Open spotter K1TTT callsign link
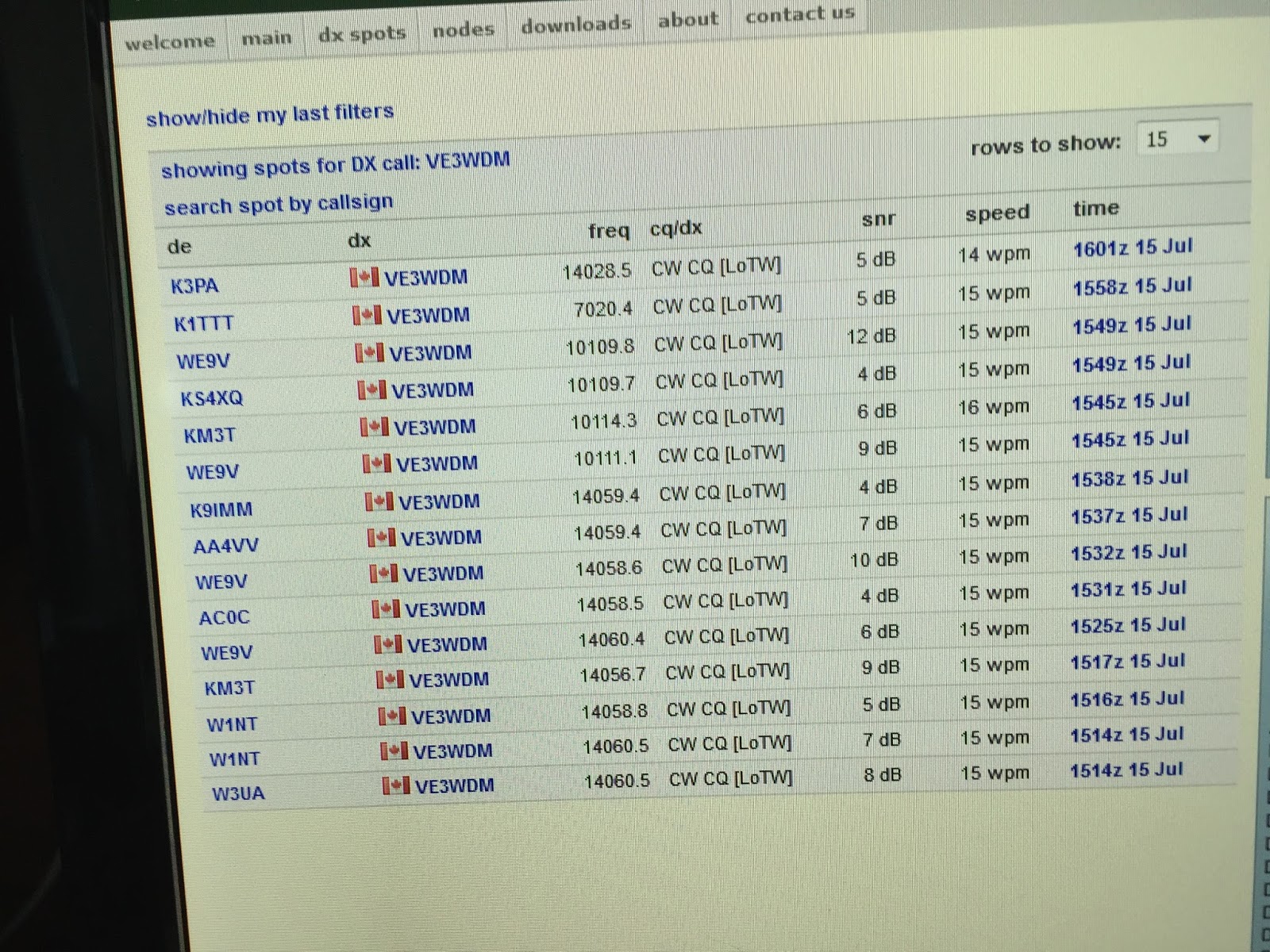This screenshot has height=952, width=1270. (204, 324)
